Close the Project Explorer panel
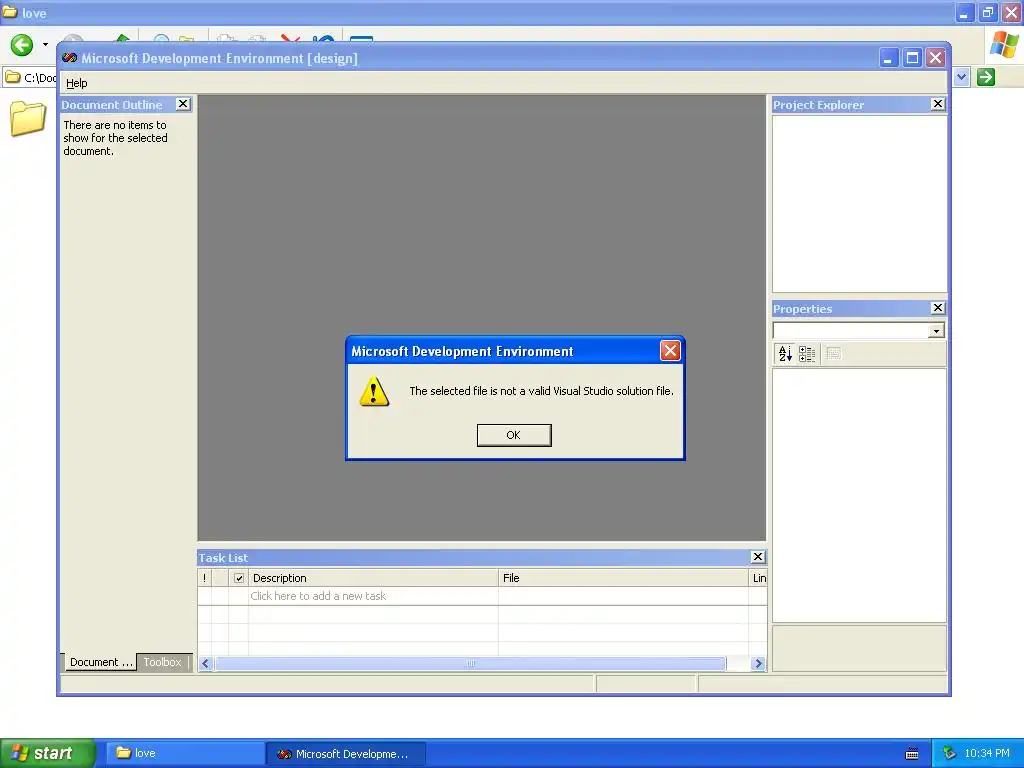 (x=938, y=104)
